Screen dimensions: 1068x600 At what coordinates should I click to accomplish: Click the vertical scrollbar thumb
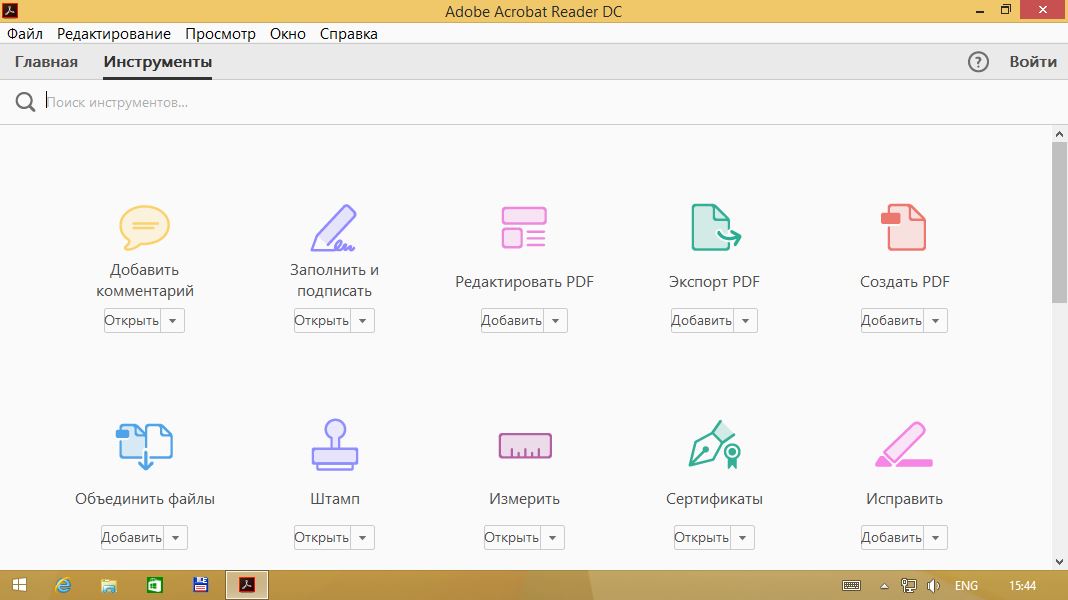click(x=1059, y=222)
